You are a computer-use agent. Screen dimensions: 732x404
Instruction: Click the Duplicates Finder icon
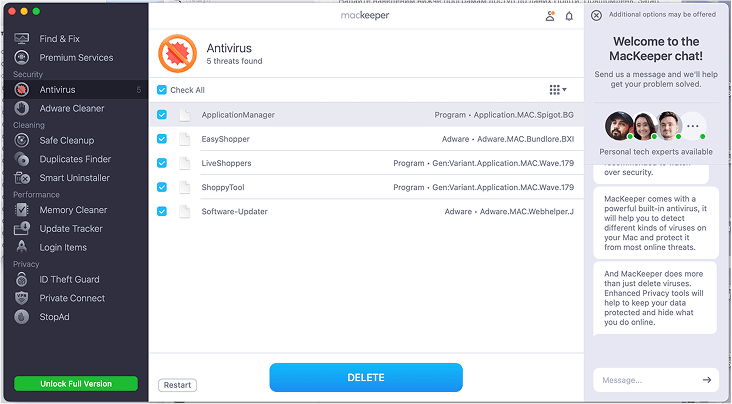pos(21,159)
